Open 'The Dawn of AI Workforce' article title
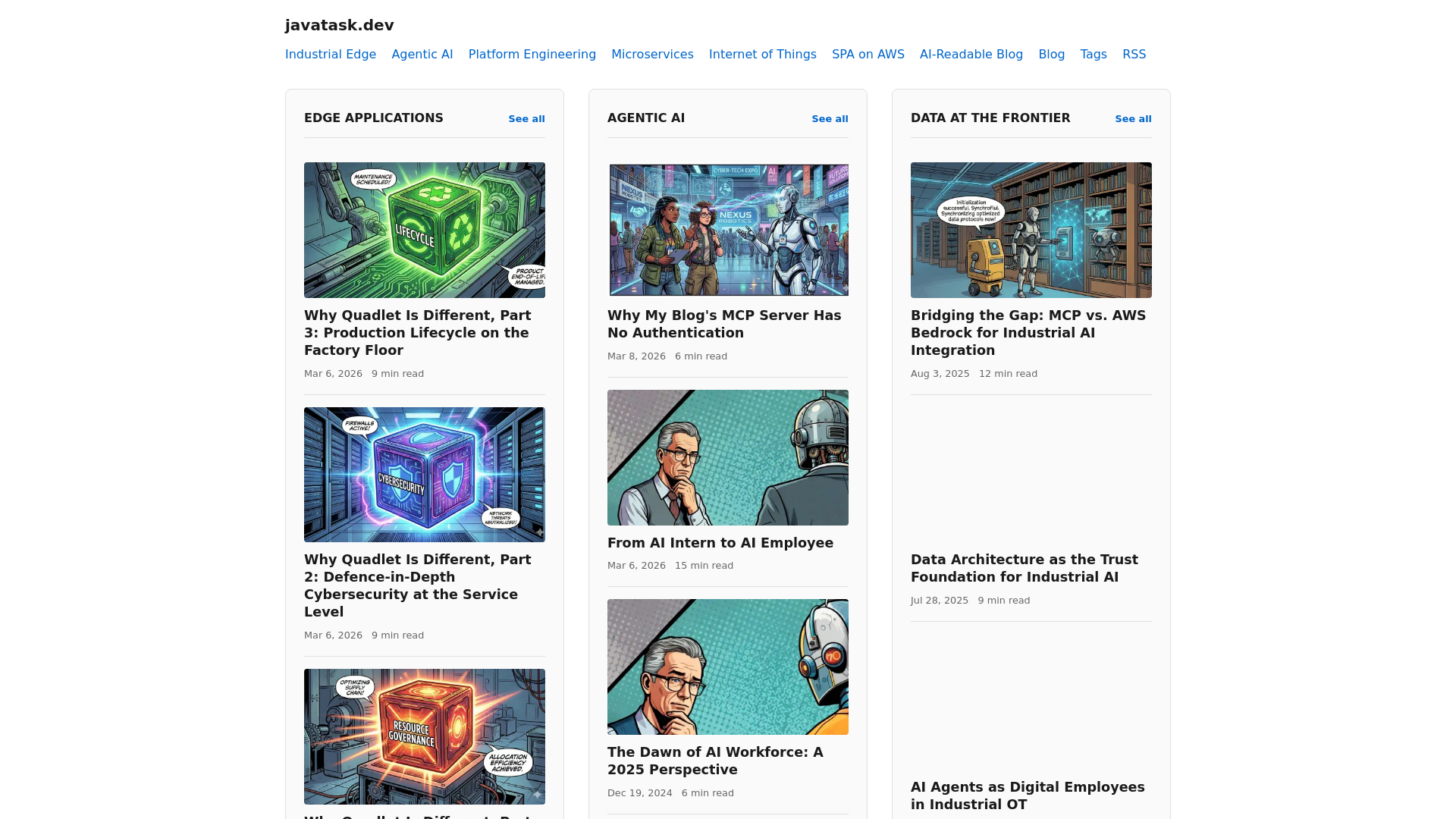This screenshot has height=819, width=1456. 714,761
